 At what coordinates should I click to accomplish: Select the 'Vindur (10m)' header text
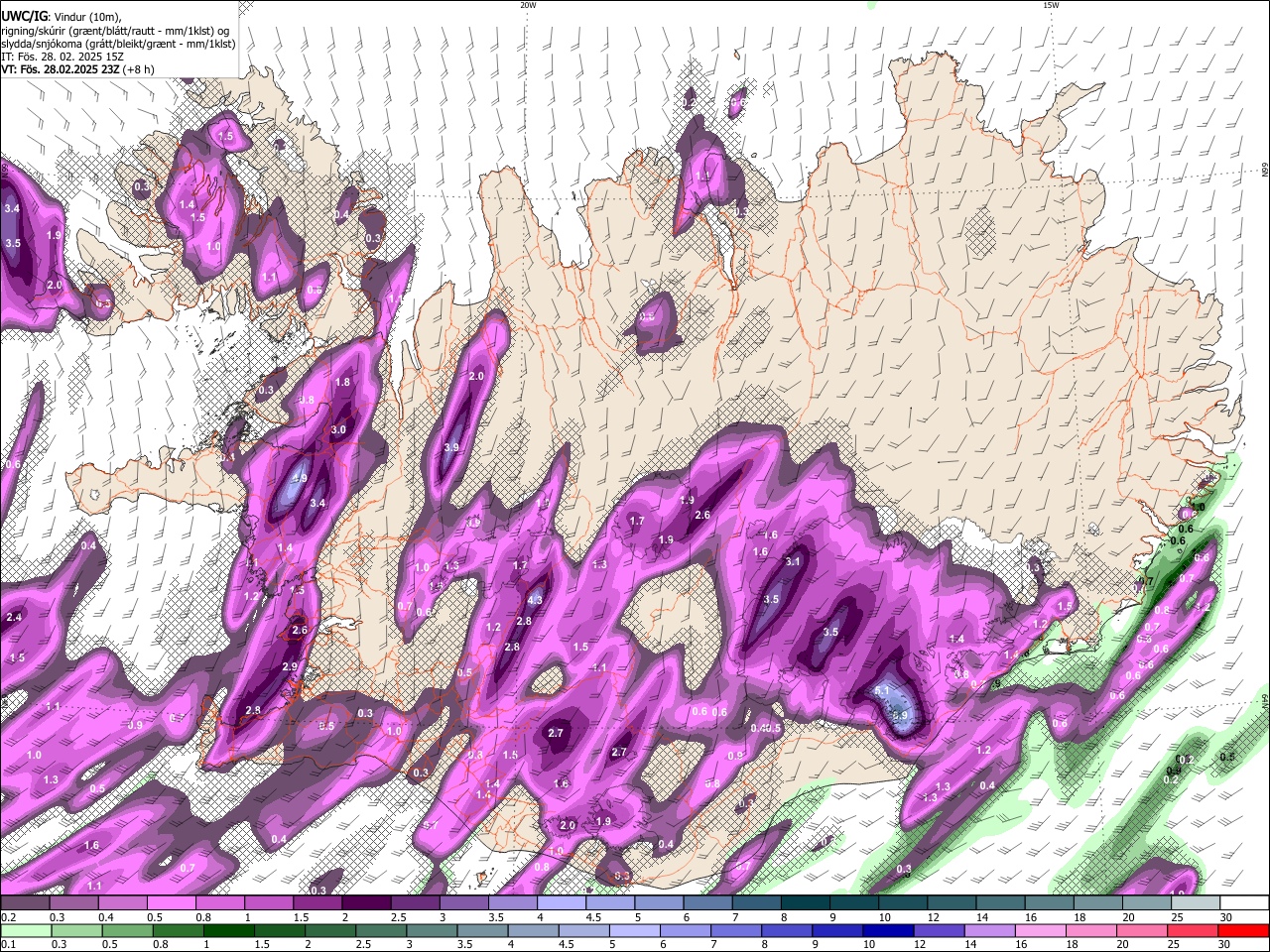[x=88, y=16]
